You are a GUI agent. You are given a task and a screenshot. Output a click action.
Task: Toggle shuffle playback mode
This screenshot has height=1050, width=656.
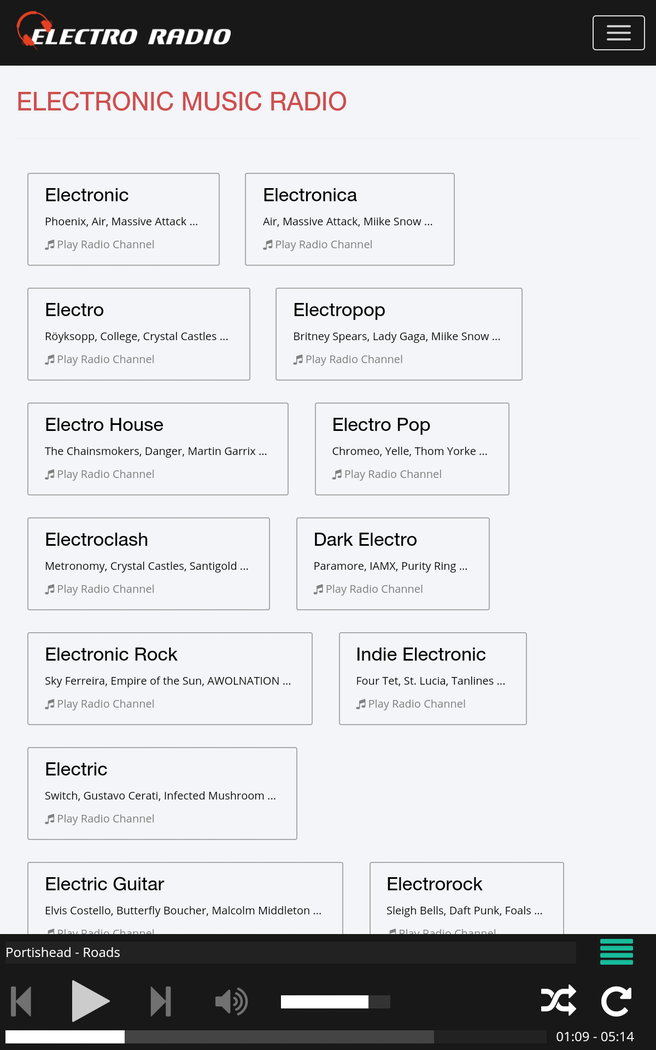coord(558,1001)
